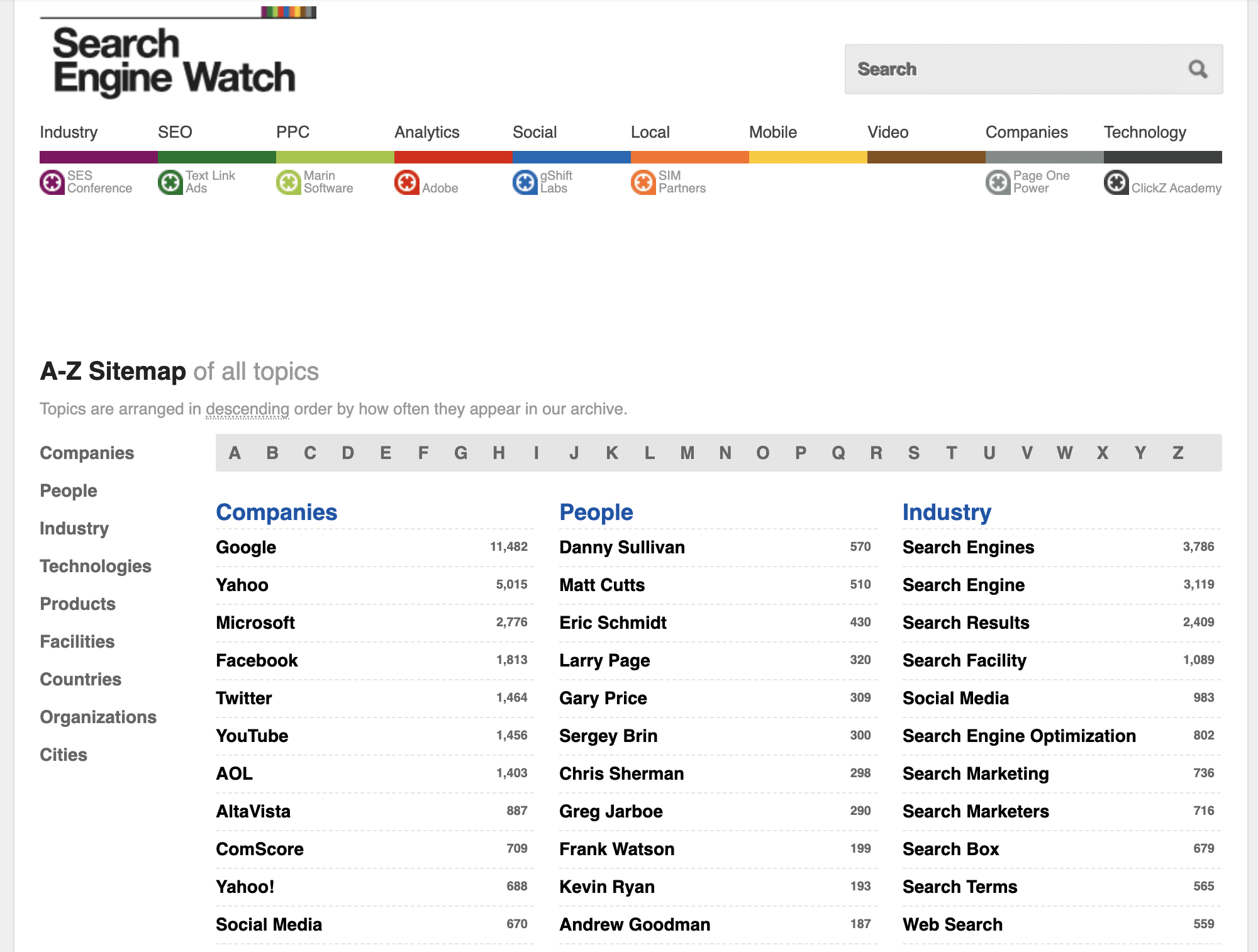Open the Larry Page person topic
Viewport: 1258px width, 952px height.
pyautogui.click(x=604, y=660)
